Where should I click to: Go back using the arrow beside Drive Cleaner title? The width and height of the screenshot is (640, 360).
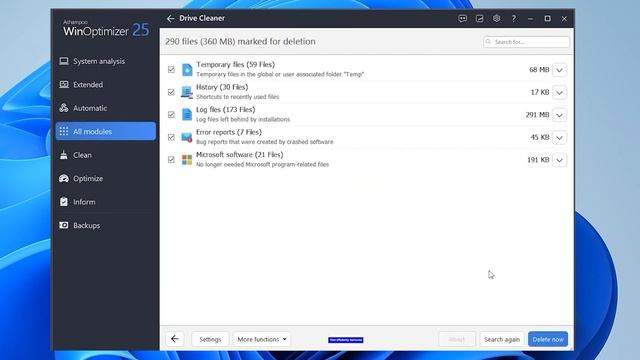pyautogui.click(x=170, y=18)
